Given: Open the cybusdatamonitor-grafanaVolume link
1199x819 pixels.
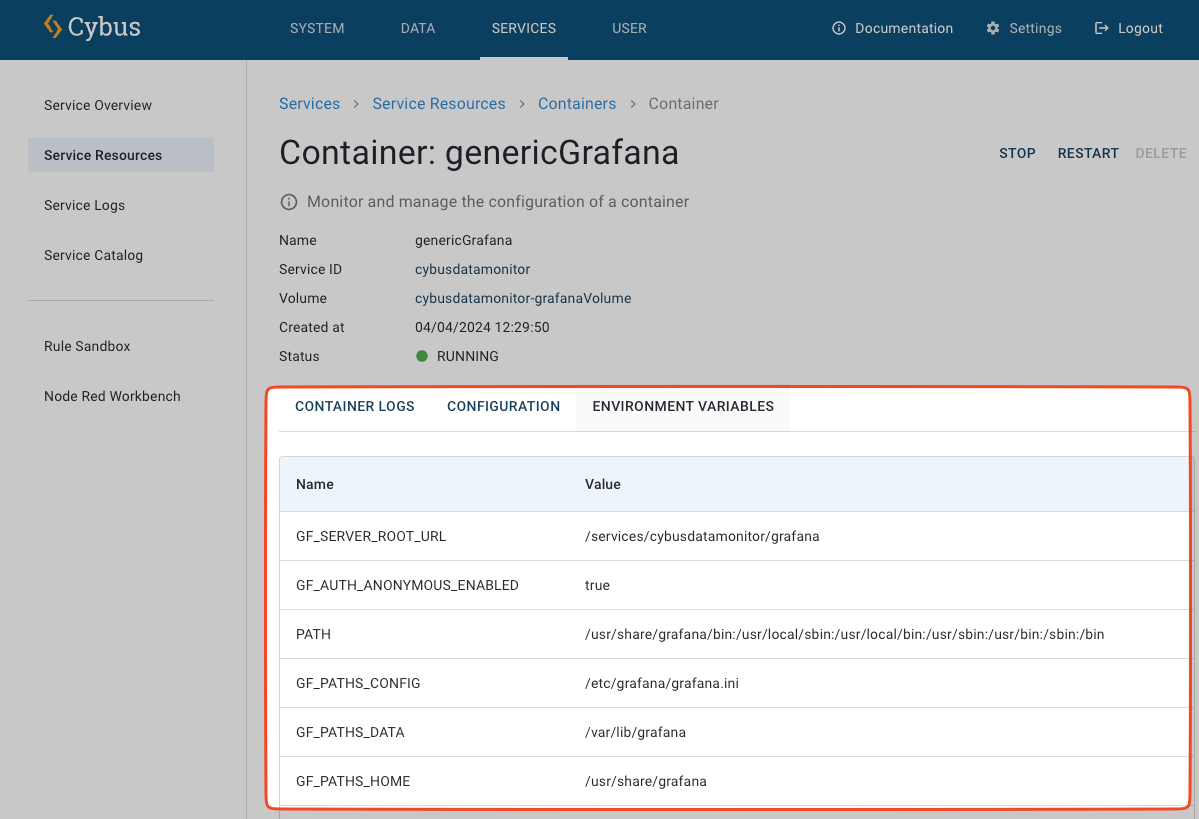Looking at the screenshot, I should tap(523, 298).
